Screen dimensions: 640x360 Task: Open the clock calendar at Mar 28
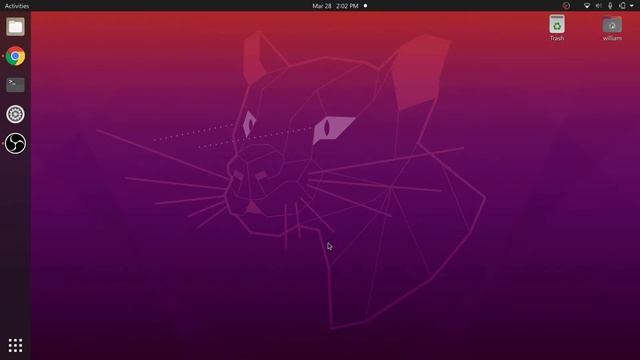(335, 6)
